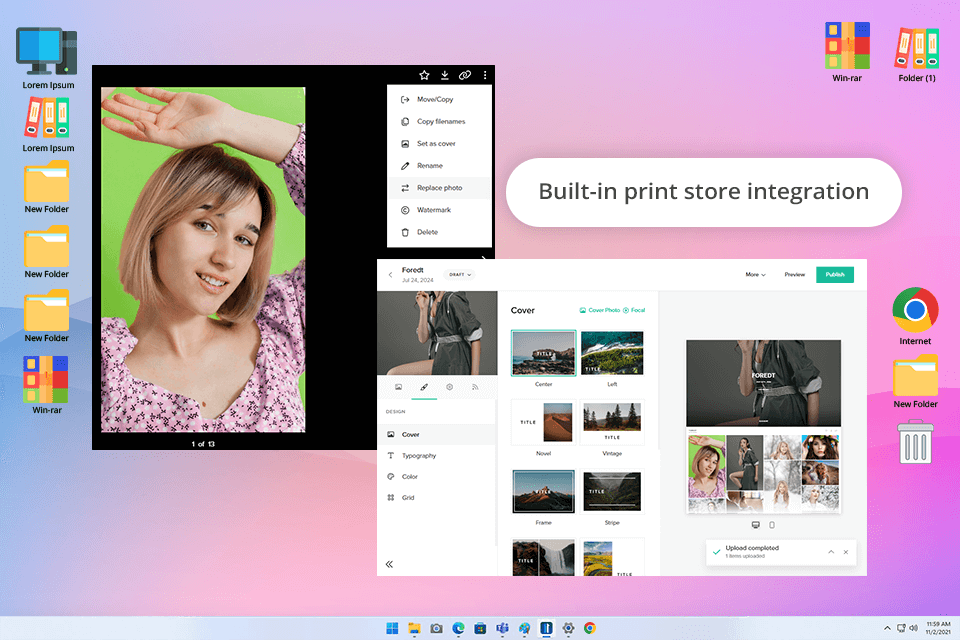Screen dimensions: 960x640
Task: Expand the More dropdown in the editor header
Action: tap(755, 274)
